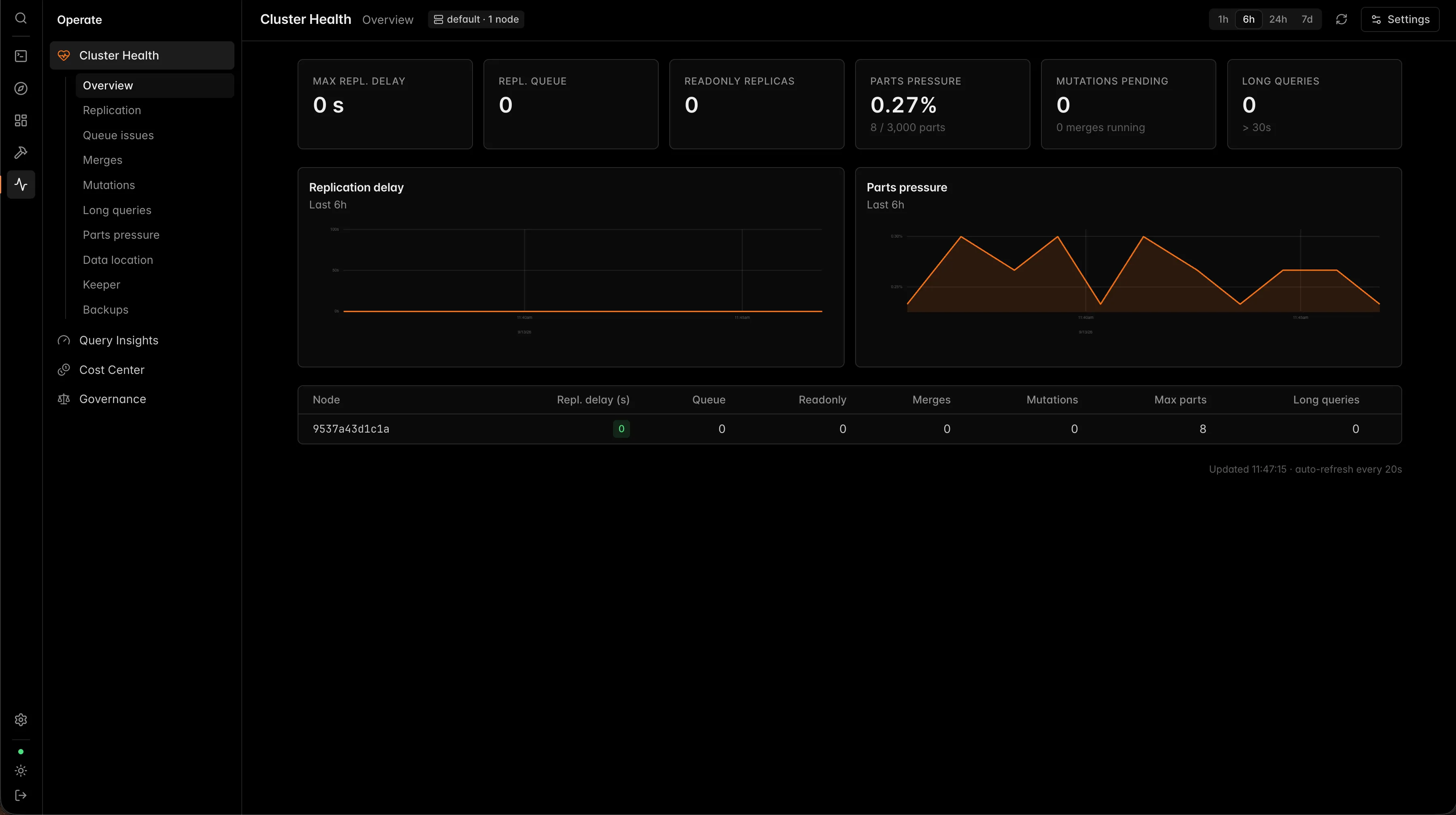Open the hammer build tools icon
Screen dimensions: 1456x815
(x=21, y=153)
